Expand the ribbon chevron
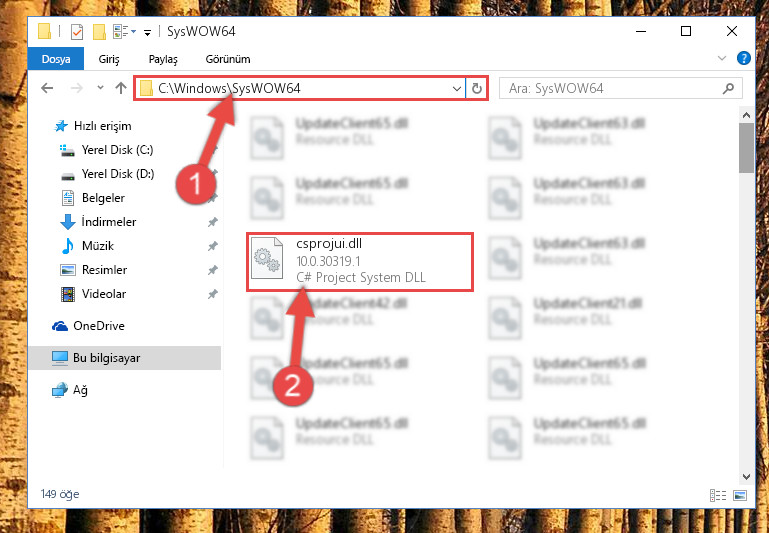Image resolution: width=769 pixels, height=533 pixels. [721, 58]
